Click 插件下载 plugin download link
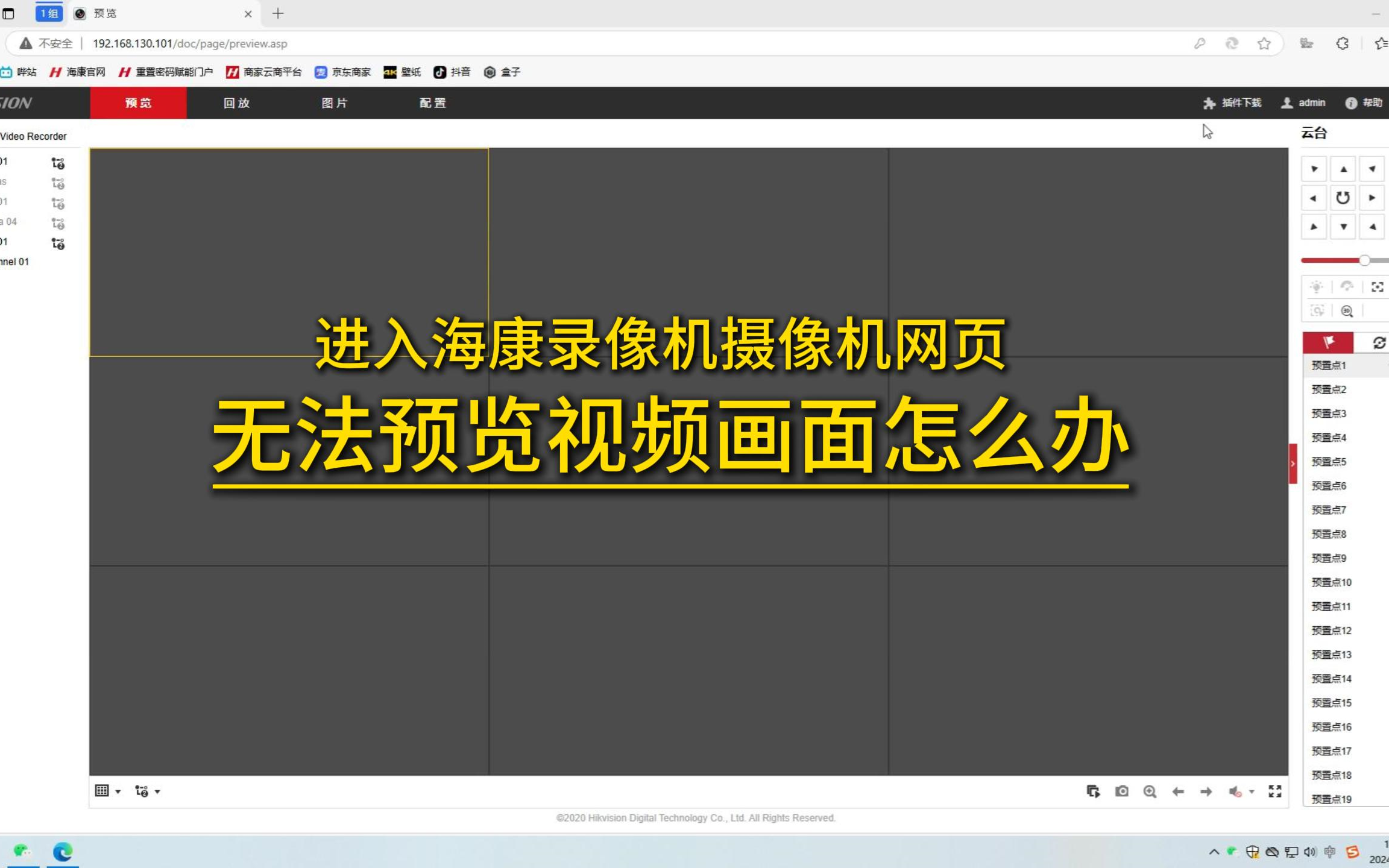The image size is (1389, 868). click(x=1232, y=103)
